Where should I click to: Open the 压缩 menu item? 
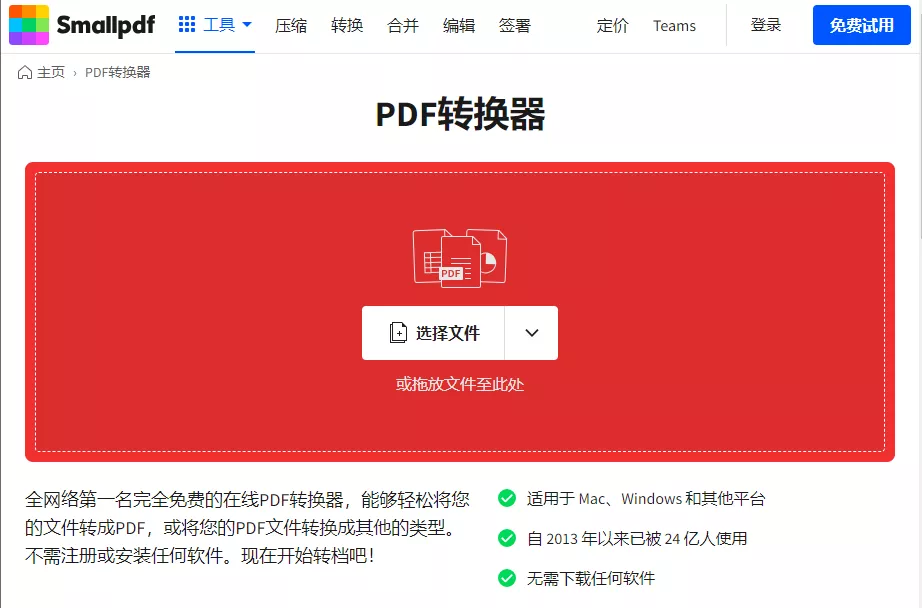tap(291, 26)
